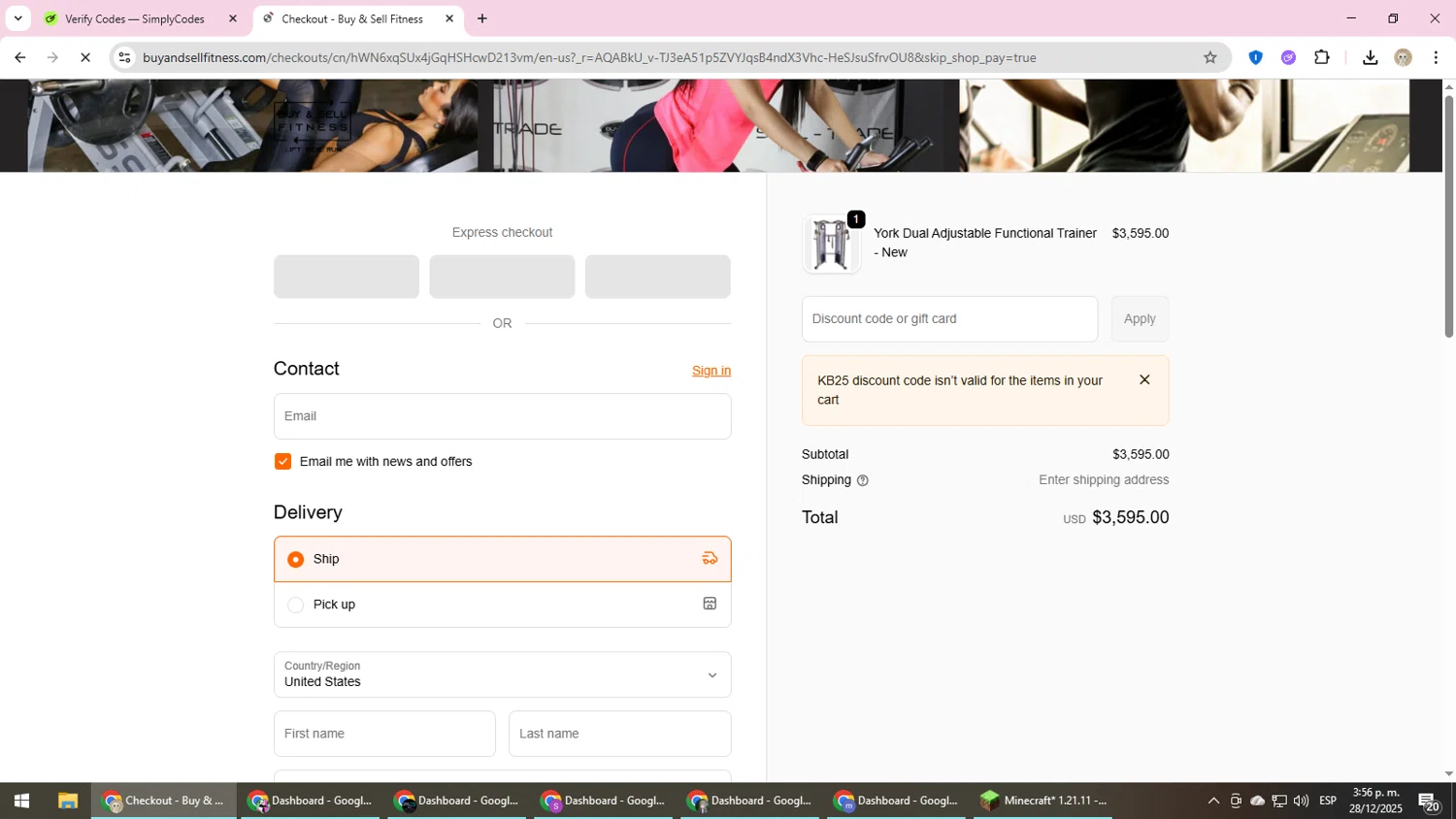
Task: Click the store icon in Pick up row
Action: coord(710,604)
